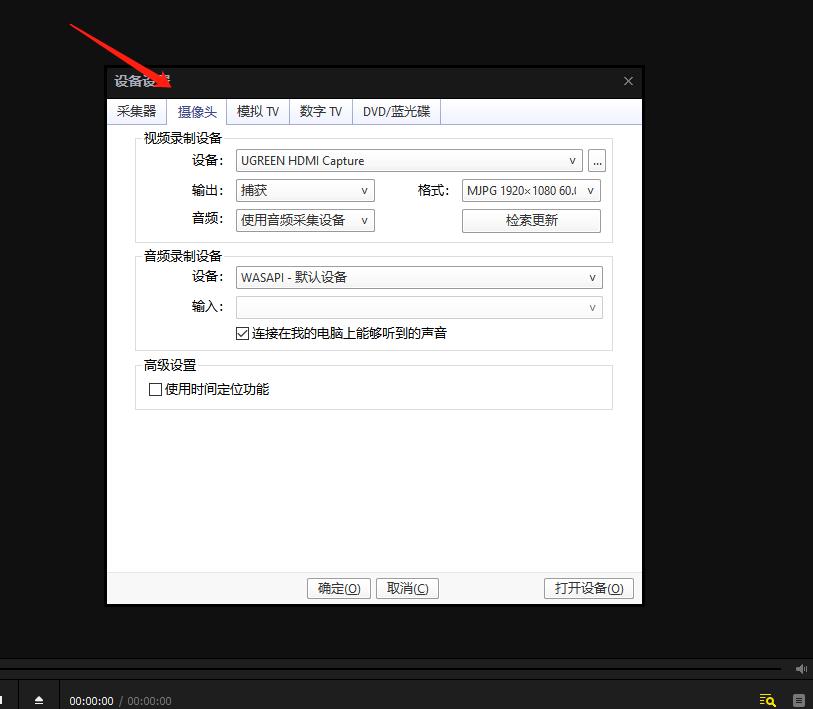Mute audio via the speaker icon
This screenshot has width=813, height=709.
coord(801,669)
